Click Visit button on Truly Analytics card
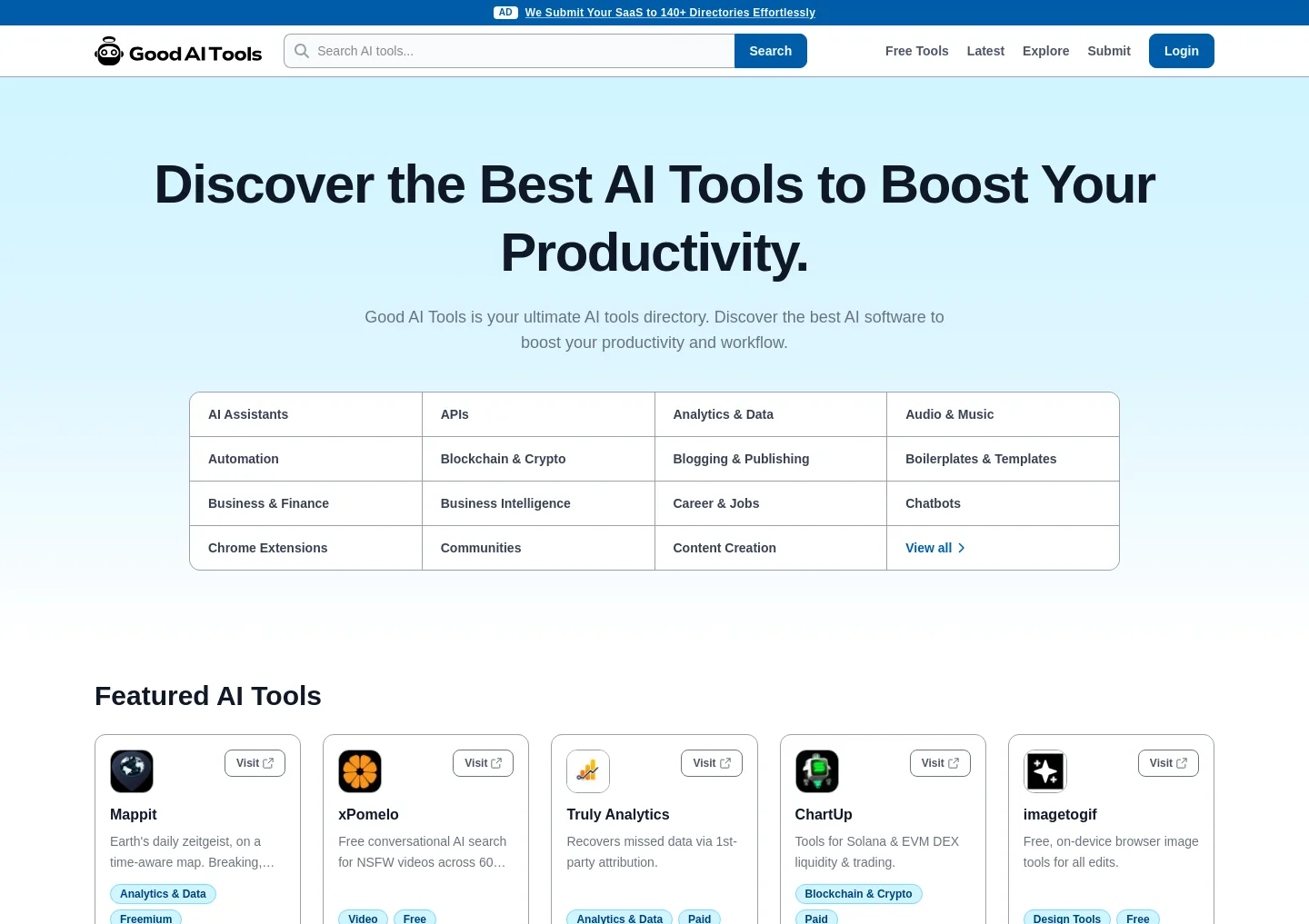Screen dimensions: 1309x924 click(711, 763)
